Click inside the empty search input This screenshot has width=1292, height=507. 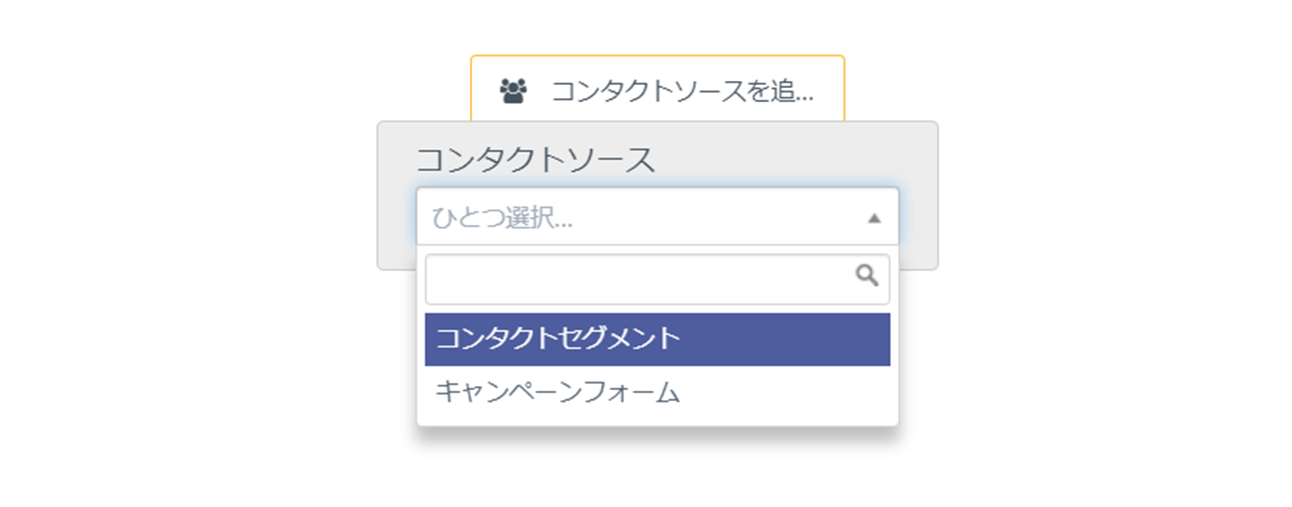pyautogui.click(x=640, y=279)
